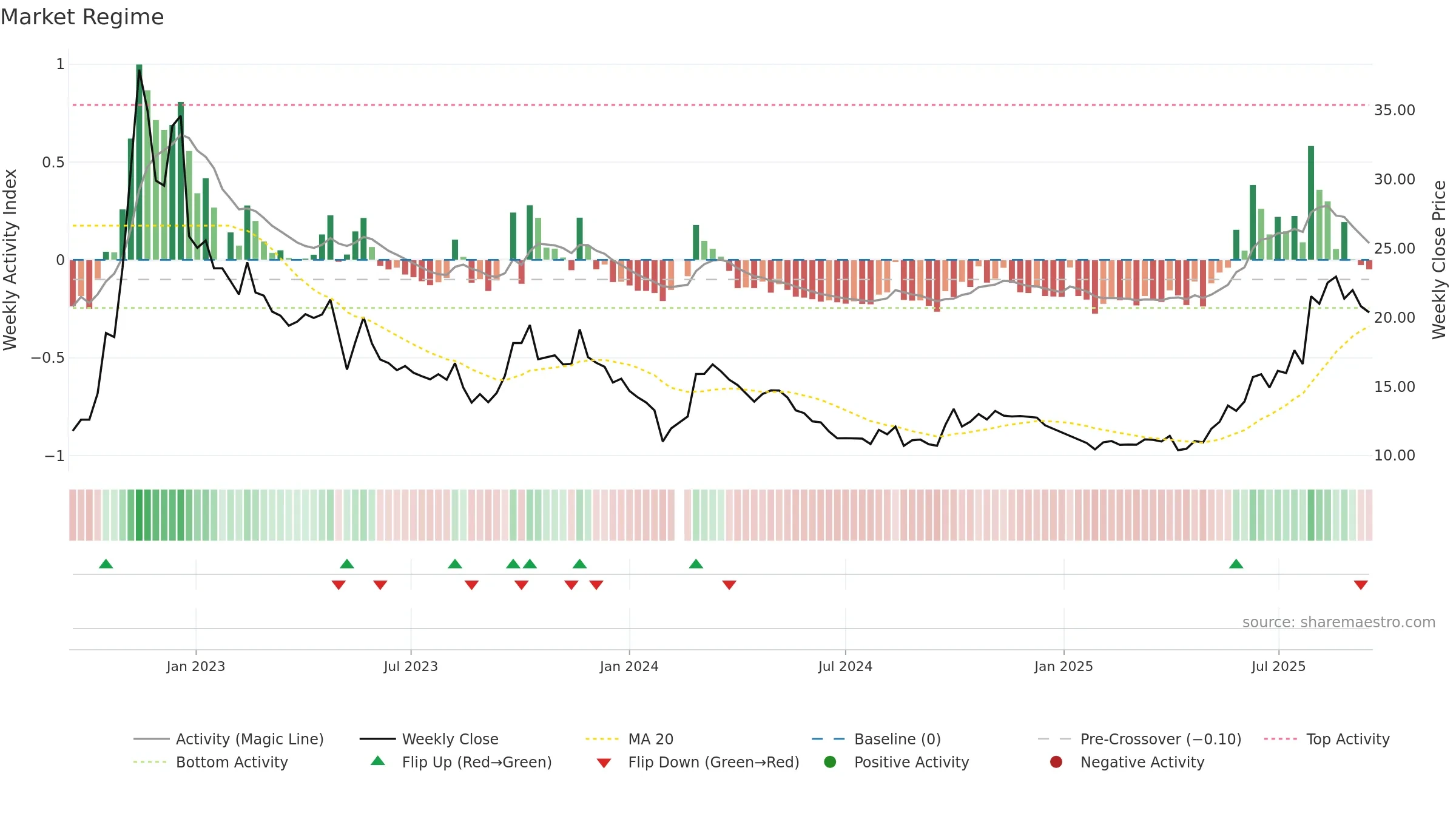
Task: Click the 15.00 price axis label
Action: pos(1395,387)
